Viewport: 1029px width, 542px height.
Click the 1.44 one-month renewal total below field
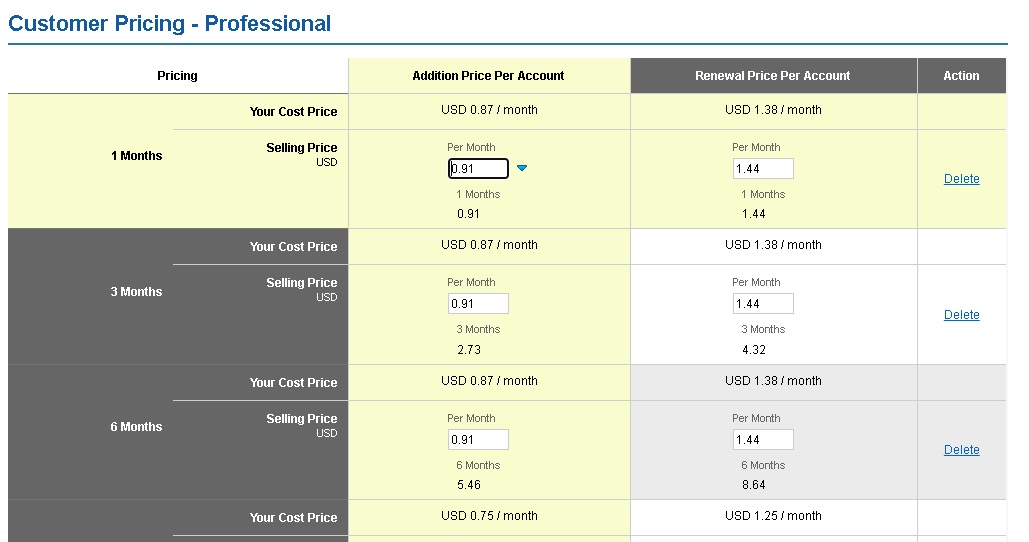(x=753, y=214)
